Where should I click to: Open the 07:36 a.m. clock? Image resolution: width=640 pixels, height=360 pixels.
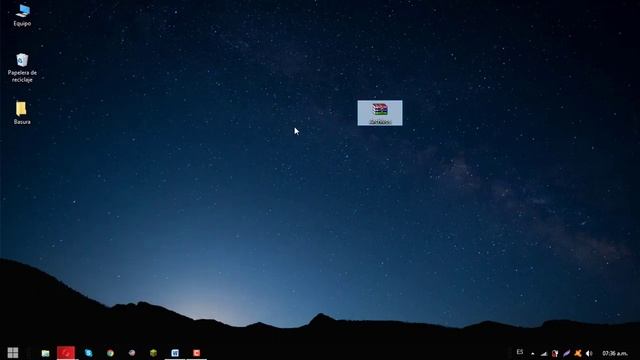click(615, 353)
